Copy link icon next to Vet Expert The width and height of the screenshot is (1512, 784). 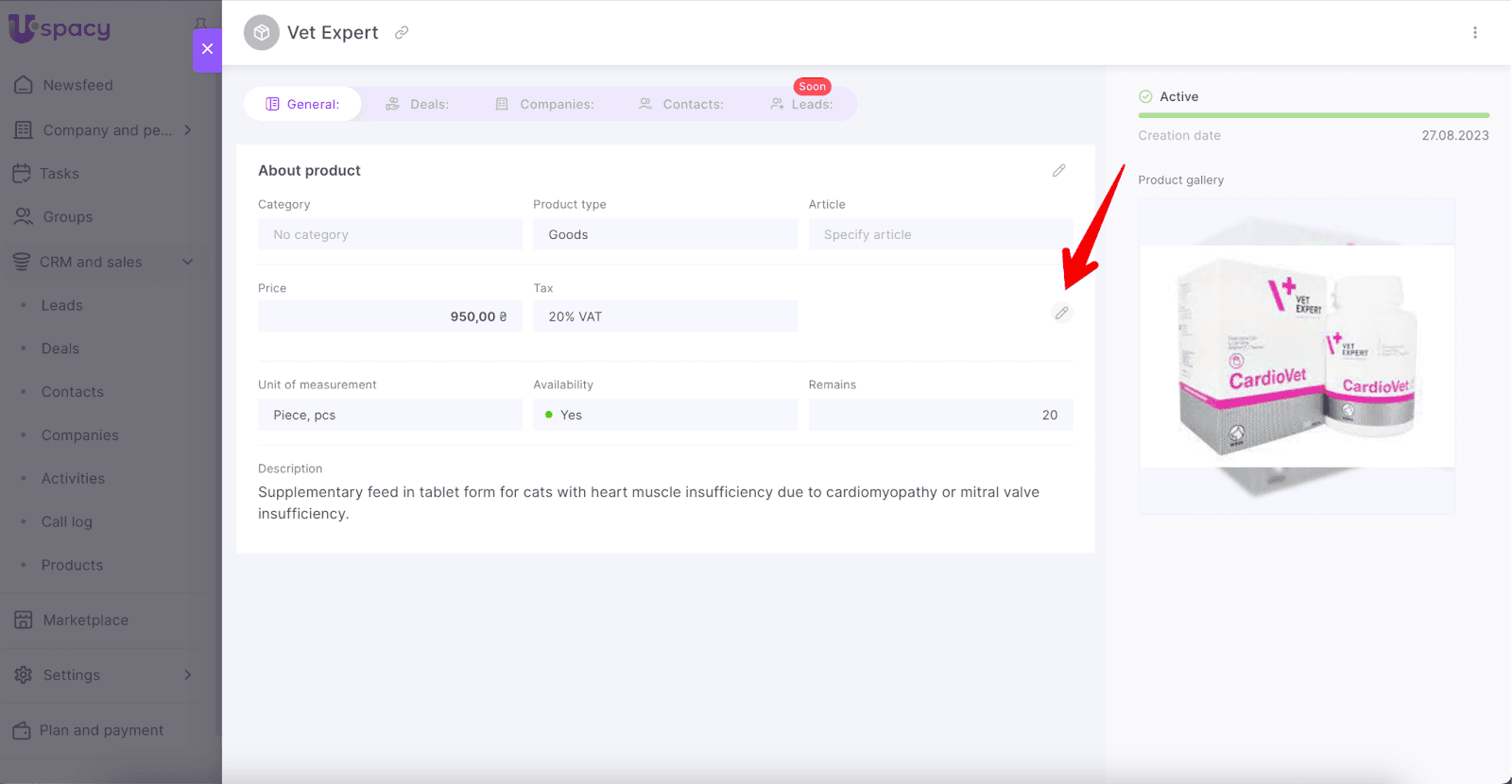[402, 33]
